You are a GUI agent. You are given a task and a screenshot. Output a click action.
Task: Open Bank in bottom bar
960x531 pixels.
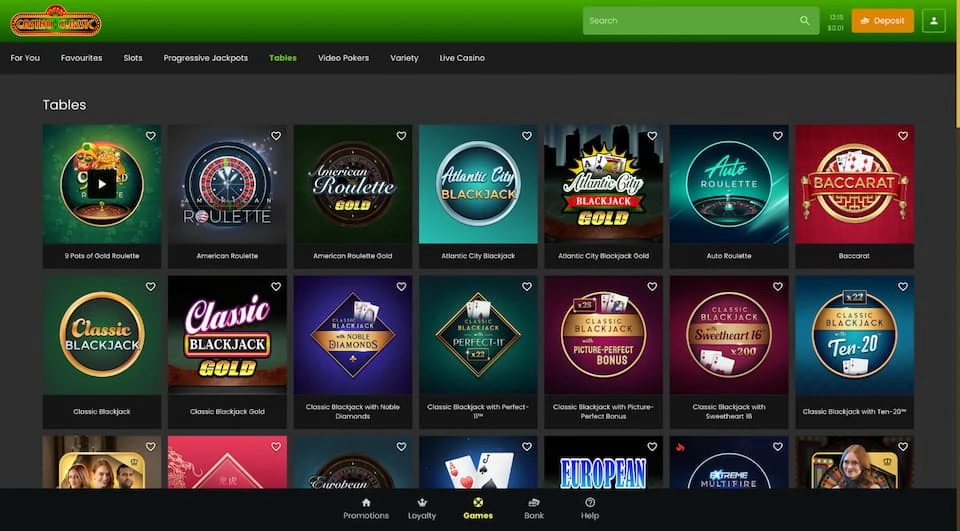tap(534, 509)
